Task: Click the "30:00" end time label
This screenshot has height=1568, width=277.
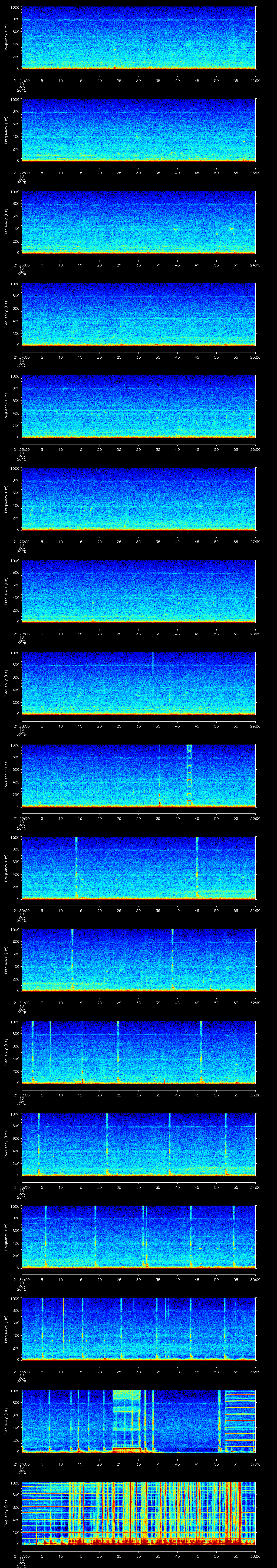Action: tap(256, 818)
